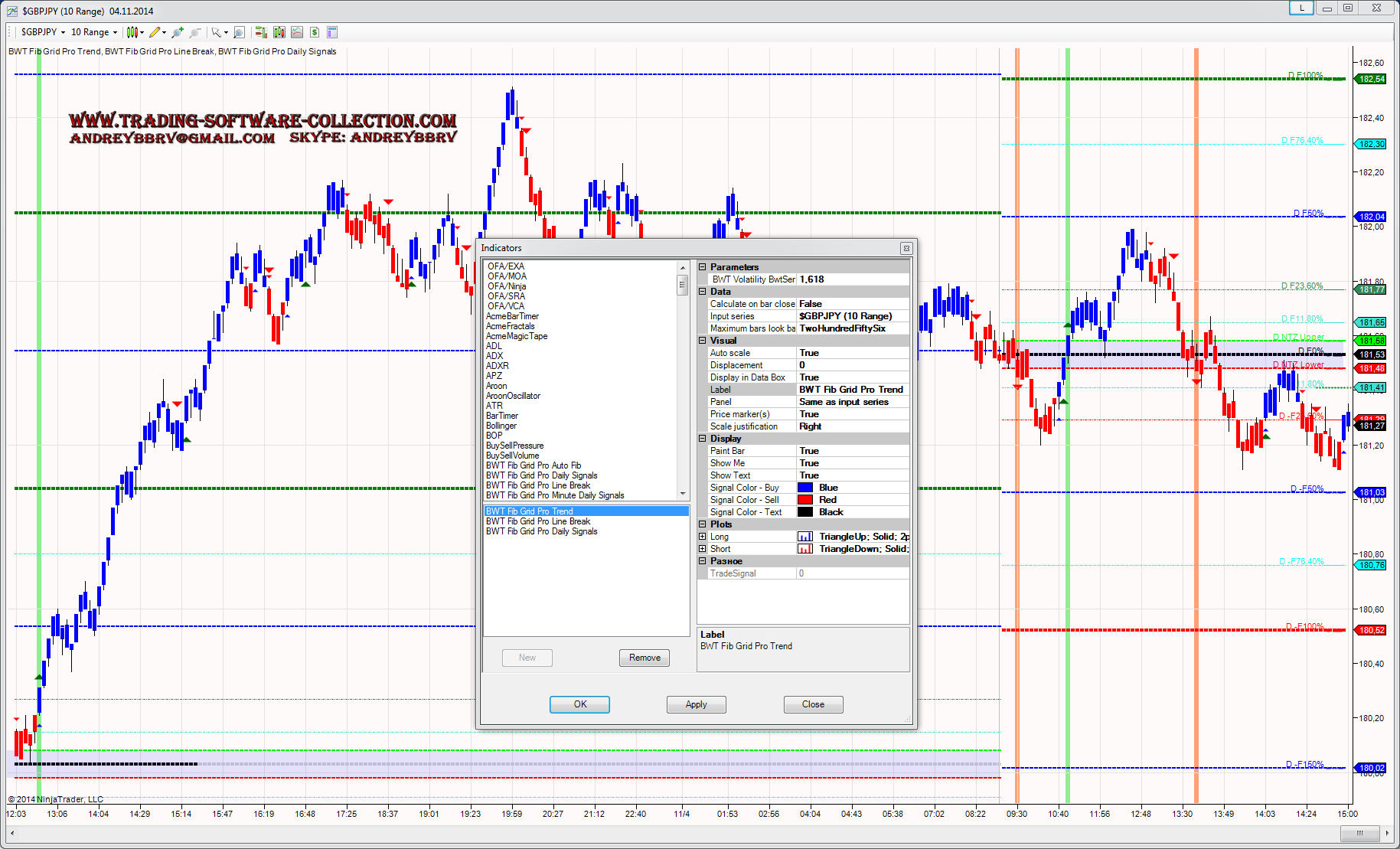Open Chart Trader panel icon
Image resolution: width=1400 pixels, height=849 pixels.
(261, 32)
